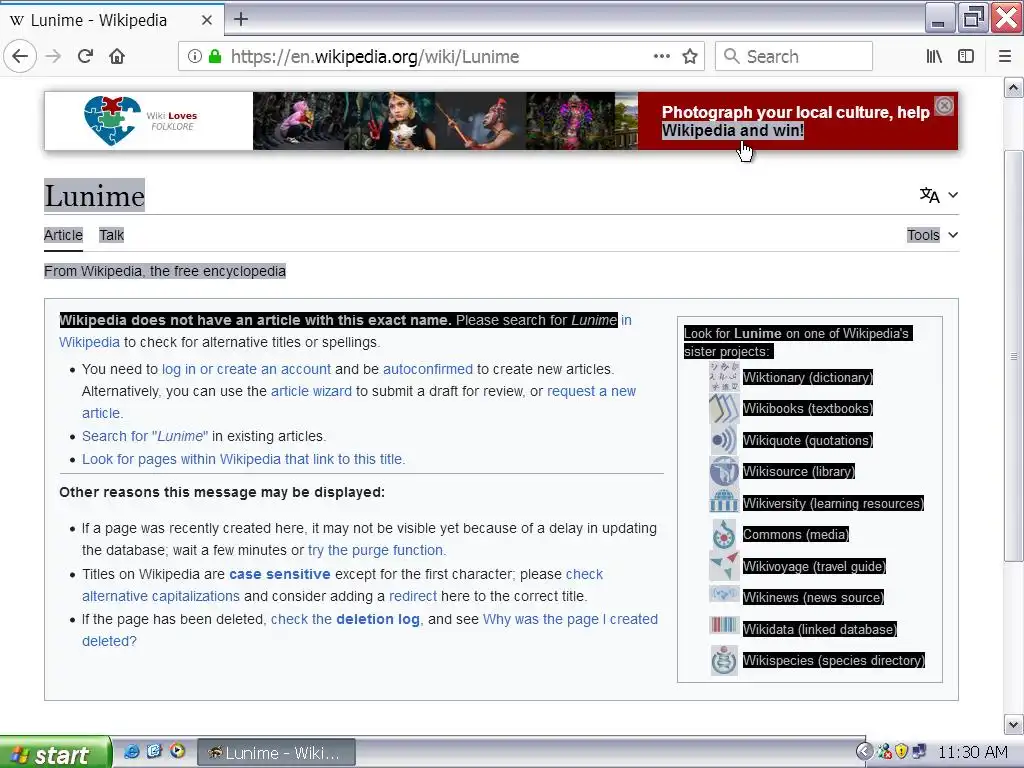1024x768 pixels.
Task: Expand hidden system tray icons arrow
Action: coord(864,752)
